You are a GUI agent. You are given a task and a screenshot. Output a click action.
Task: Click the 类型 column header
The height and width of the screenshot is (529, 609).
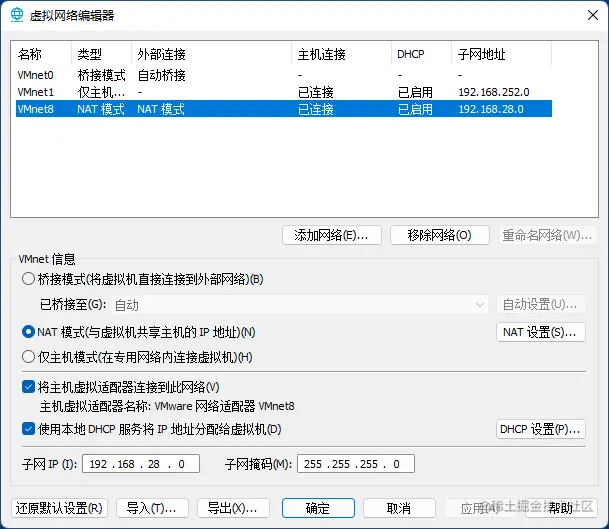(102, 54)
